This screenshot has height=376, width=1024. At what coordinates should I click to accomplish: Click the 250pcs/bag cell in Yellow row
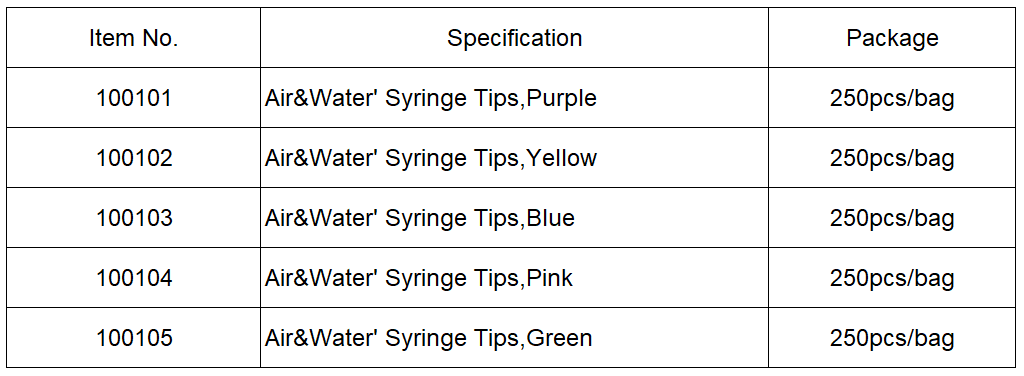click(x=892, y=158)
